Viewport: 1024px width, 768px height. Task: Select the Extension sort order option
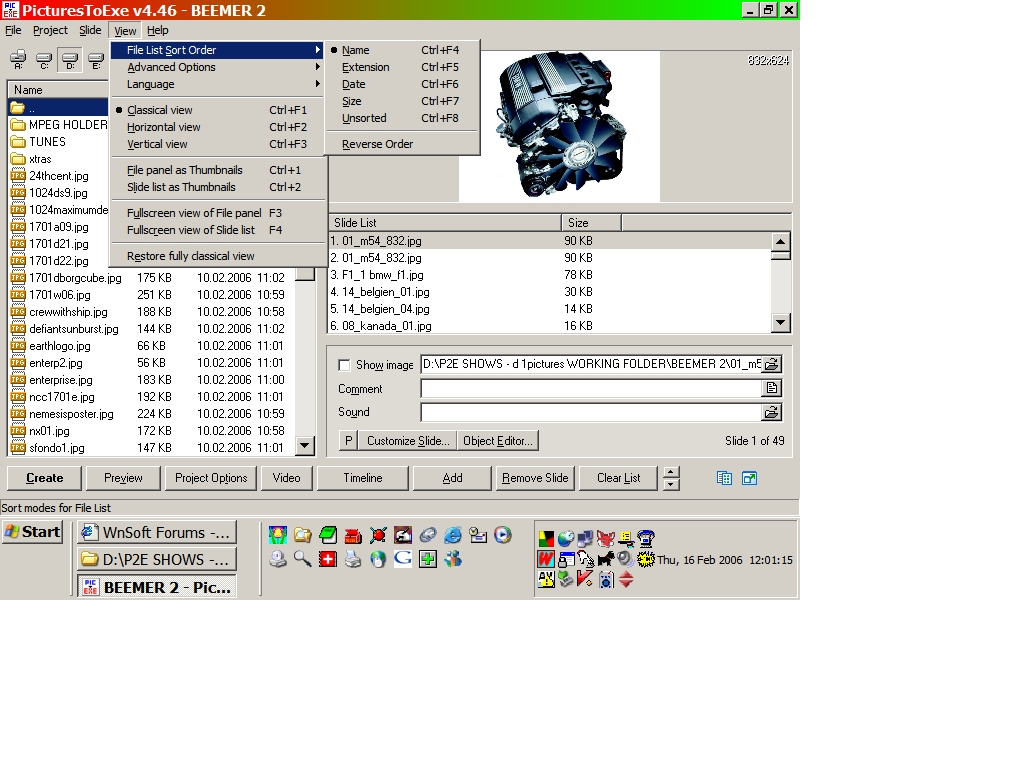[x=366, y=67]
